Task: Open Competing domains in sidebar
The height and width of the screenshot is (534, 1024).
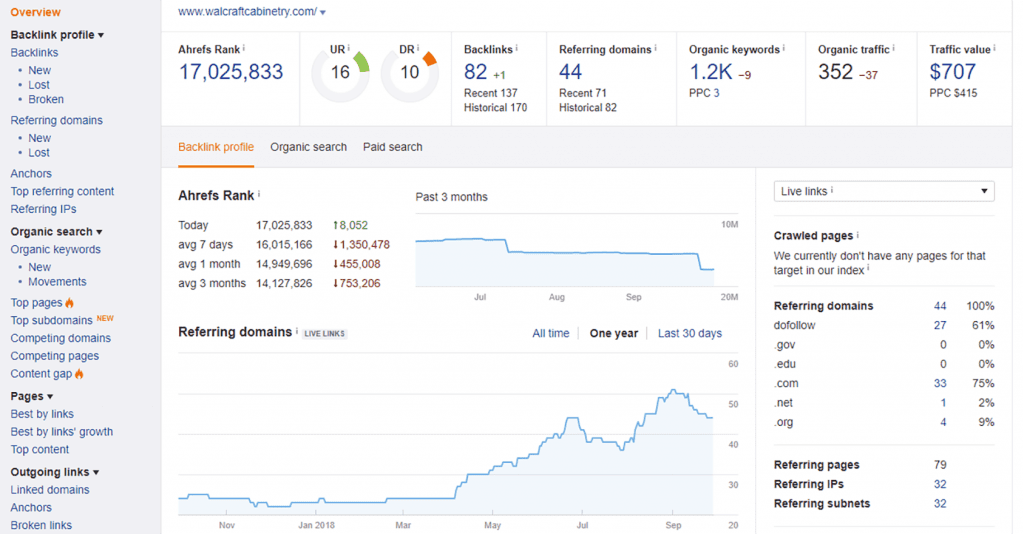Action: coord(61,338)
